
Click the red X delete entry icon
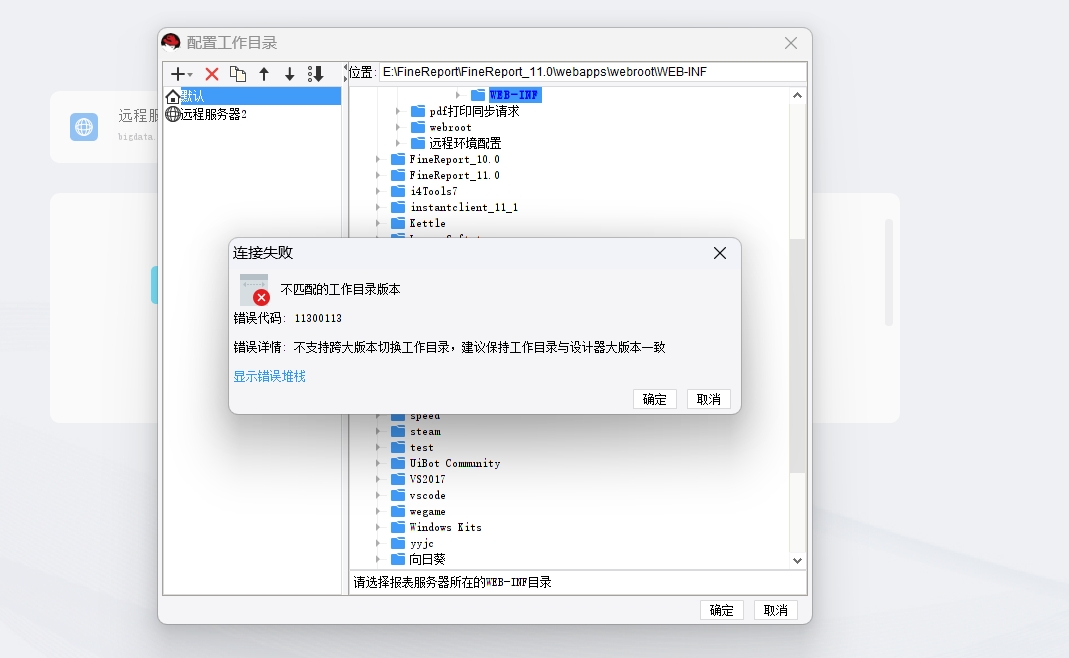coord(212,74)
